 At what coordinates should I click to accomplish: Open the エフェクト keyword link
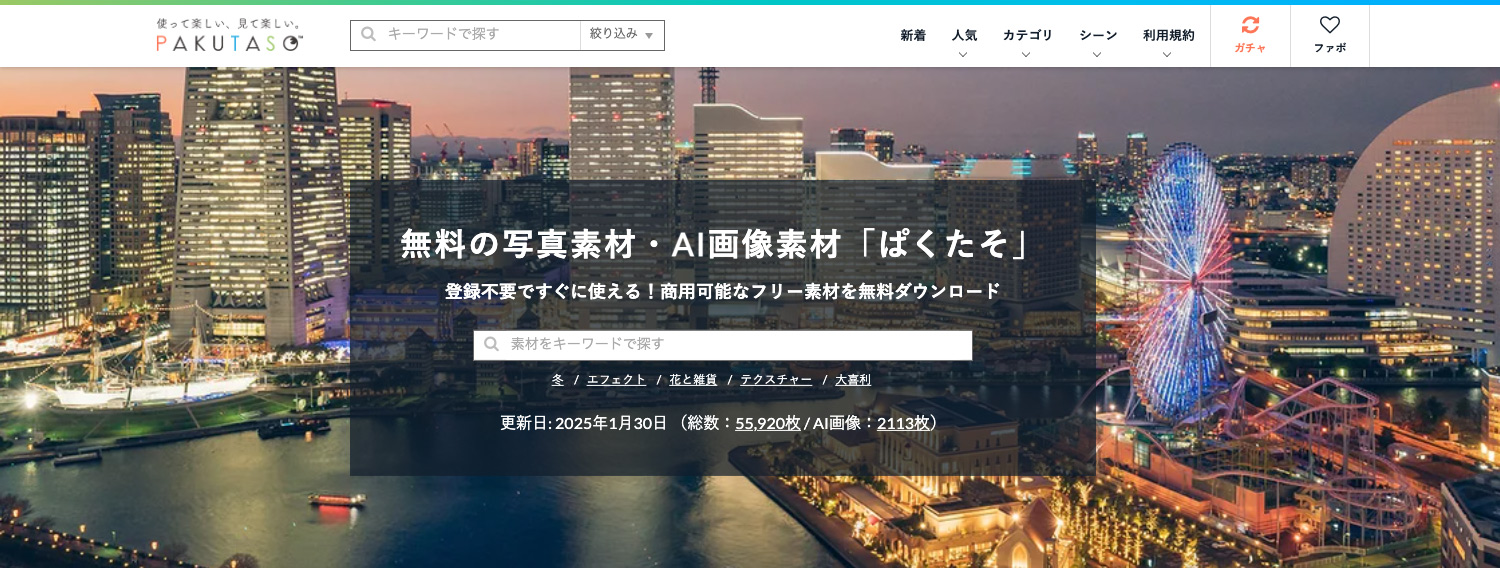(616, 380)
